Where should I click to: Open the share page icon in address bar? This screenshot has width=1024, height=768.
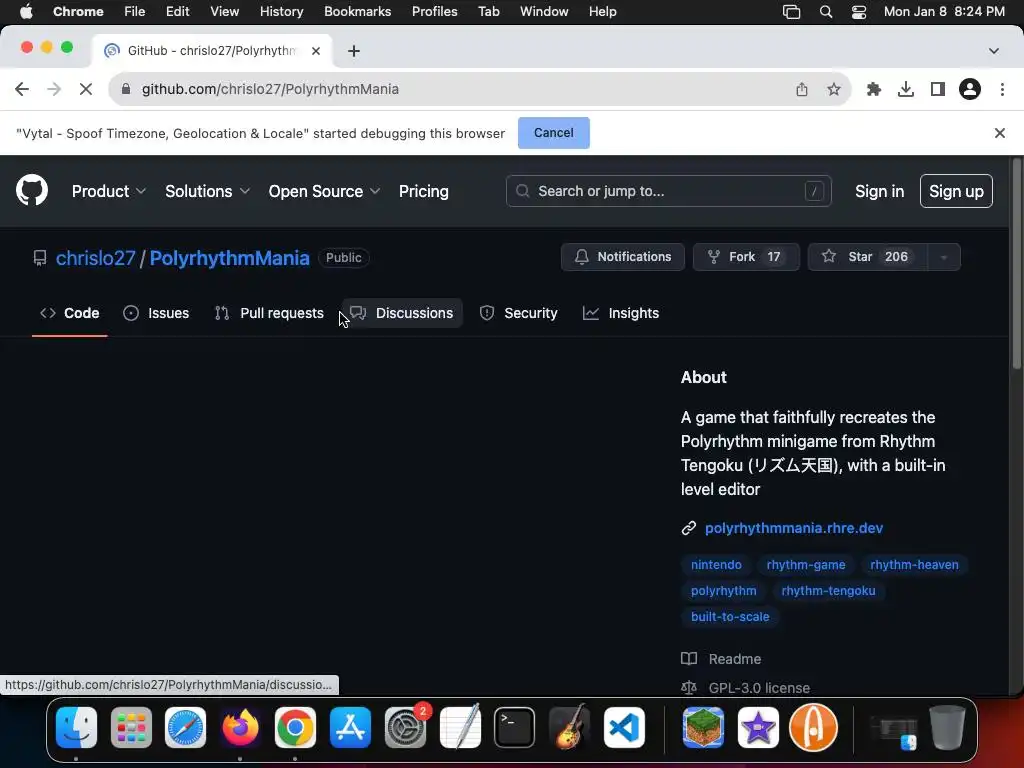(x=802, y=89)
